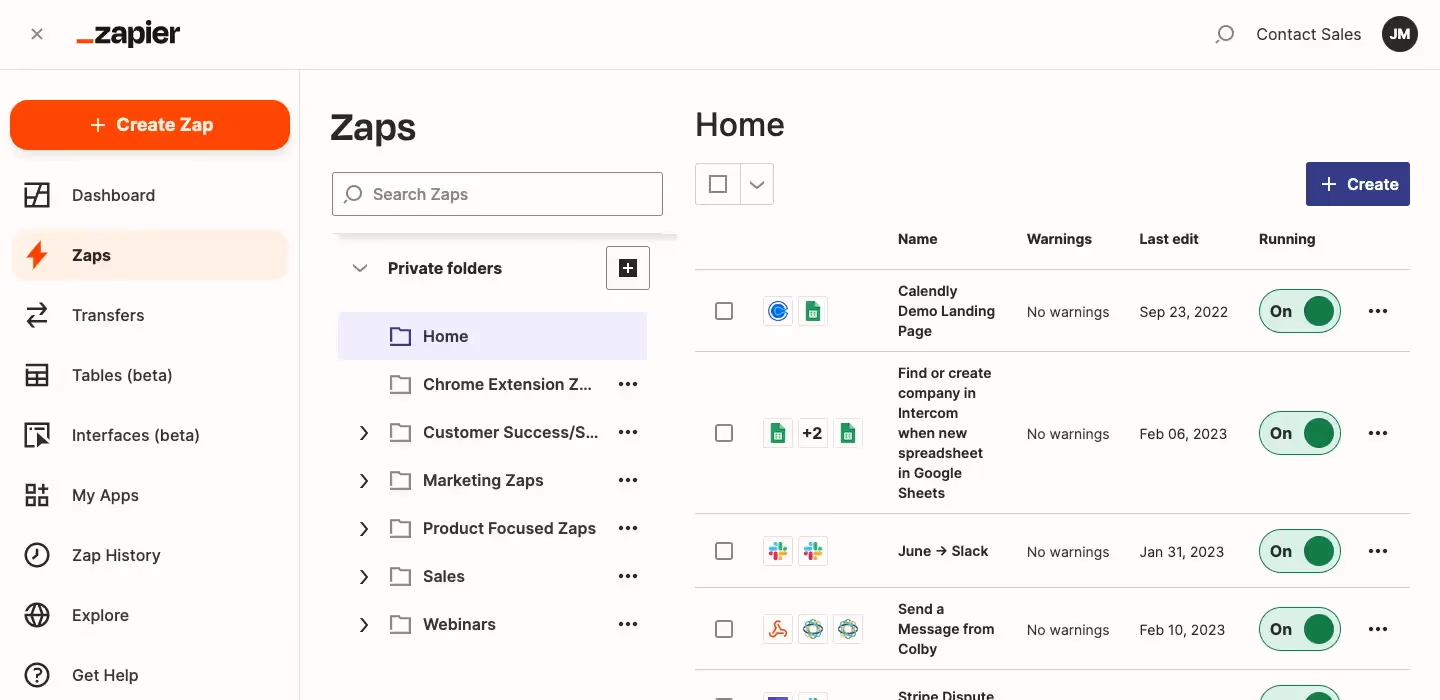Open the dropdown next to the bulk-select checkbox

click(x=756, y=184)
